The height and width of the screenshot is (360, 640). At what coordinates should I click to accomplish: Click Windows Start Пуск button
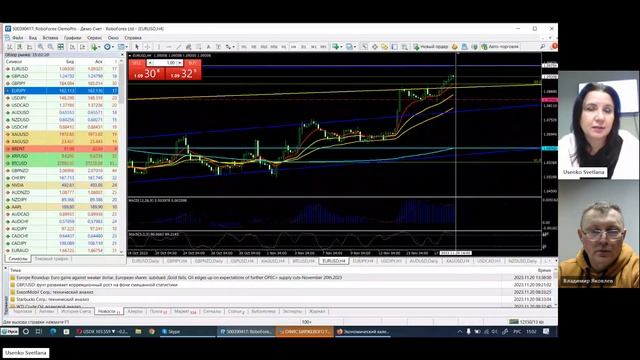[10, 332]
